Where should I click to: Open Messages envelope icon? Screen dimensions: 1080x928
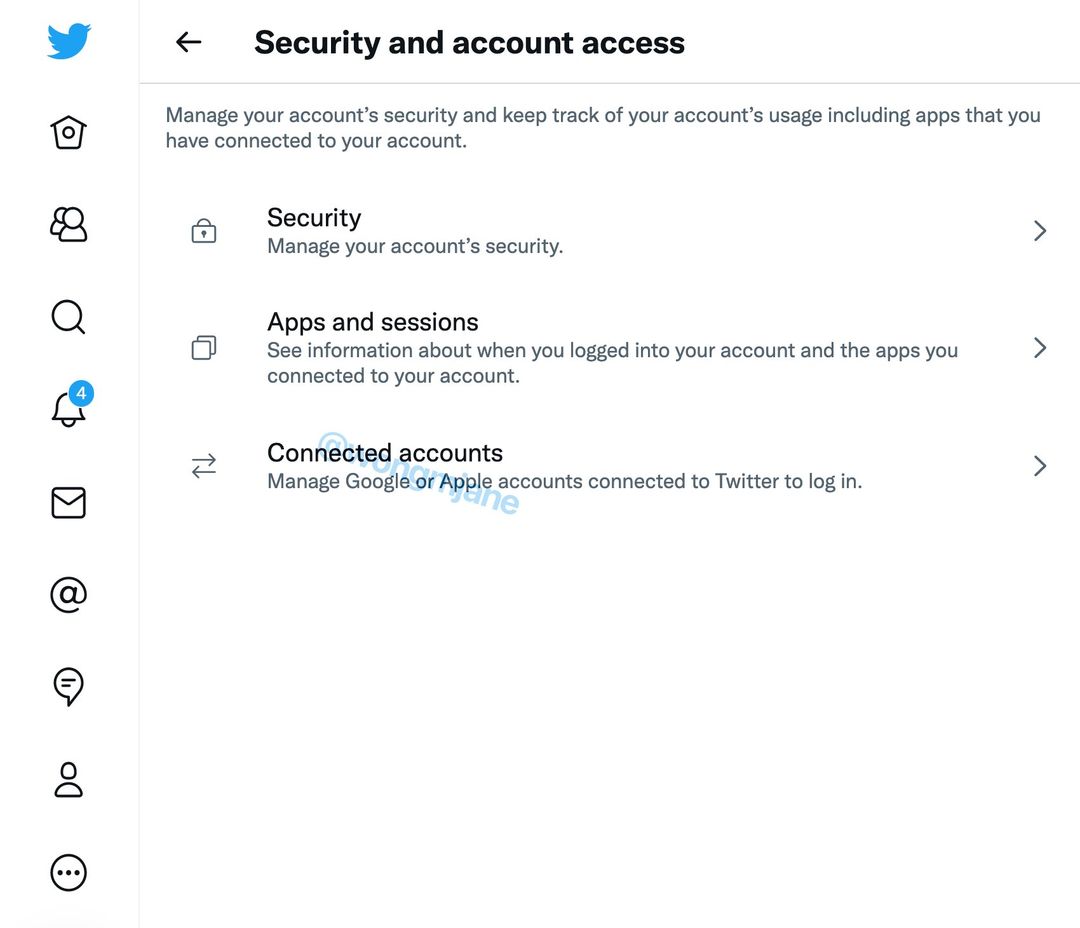click(69, 502)
